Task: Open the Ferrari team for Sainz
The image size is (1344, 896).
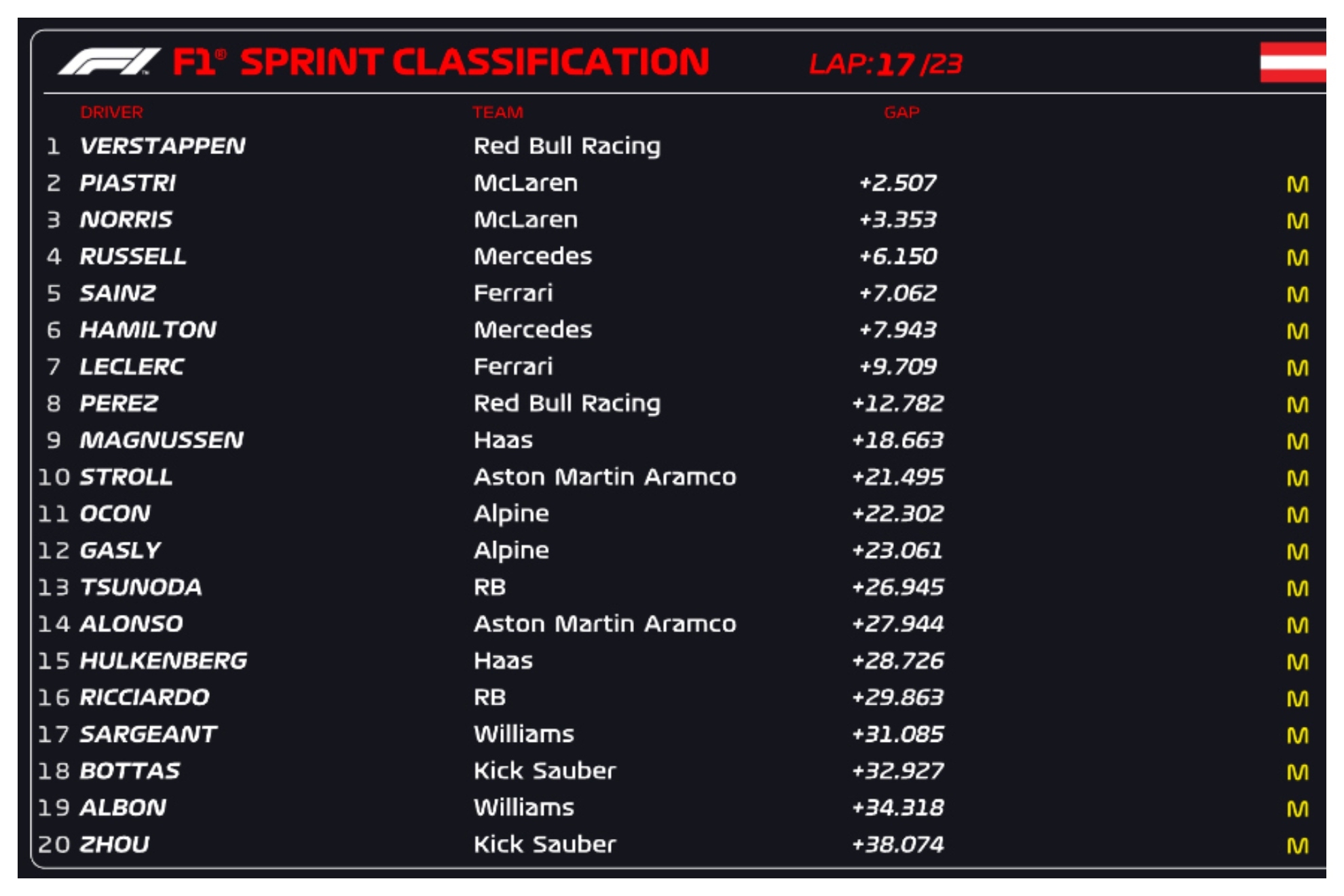Action: pyautogui.click(x=513, y=293)
